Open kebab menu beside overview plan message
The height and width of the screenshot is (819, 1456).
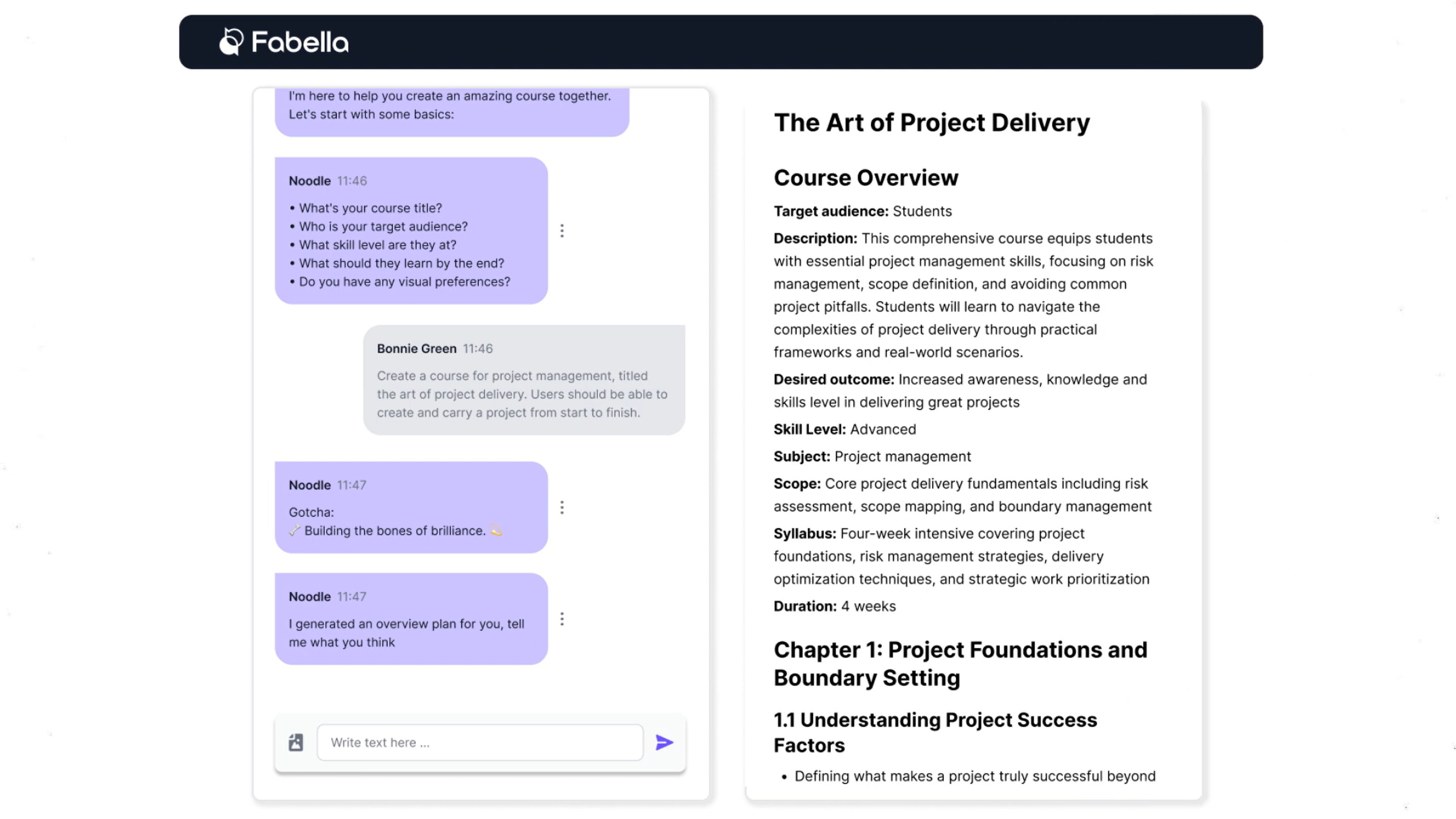[x=562, y=619]
